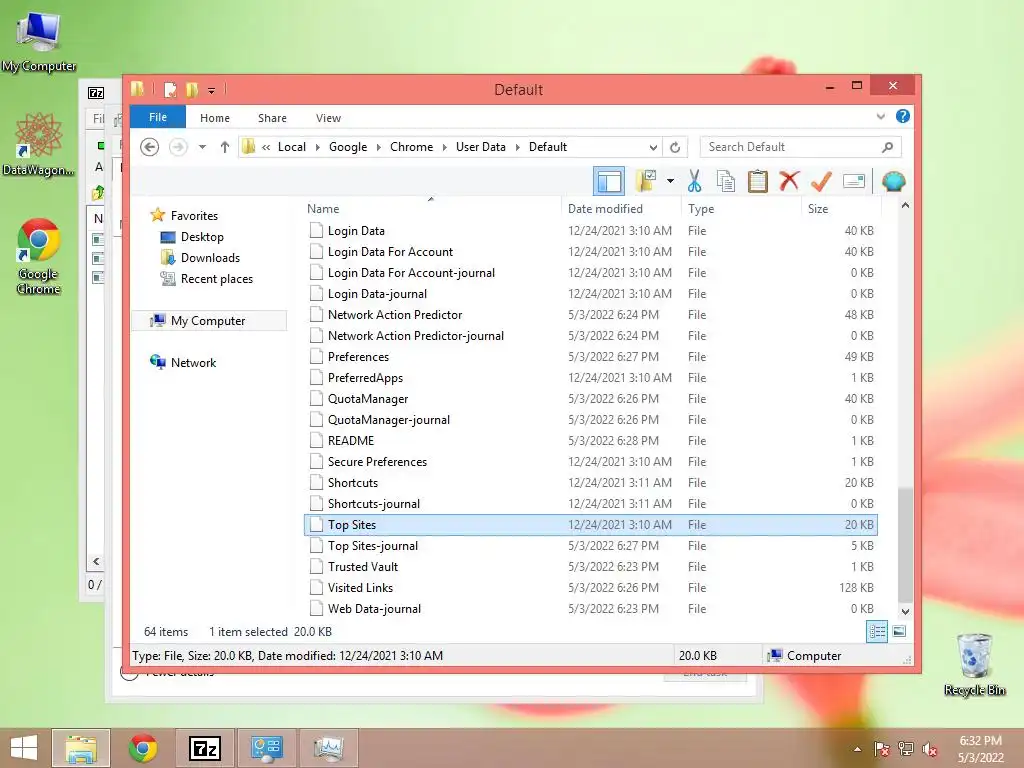The width and height of the screenshot is (1024, 768).
Task: Show hidden breadcrumb path with double chevron
Action: click(x=266, y=147)
